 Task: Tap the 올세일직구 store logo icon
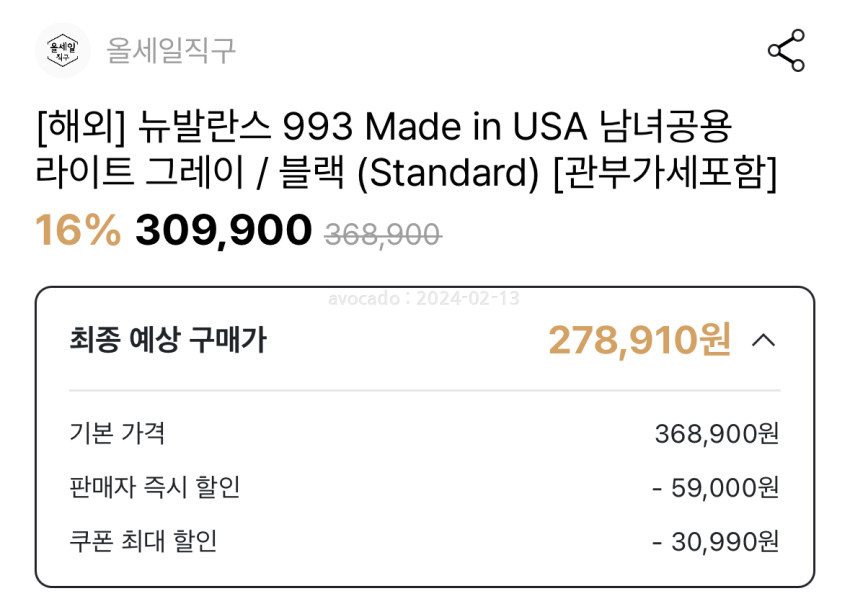pyautogui.click(x=62, y=50)
